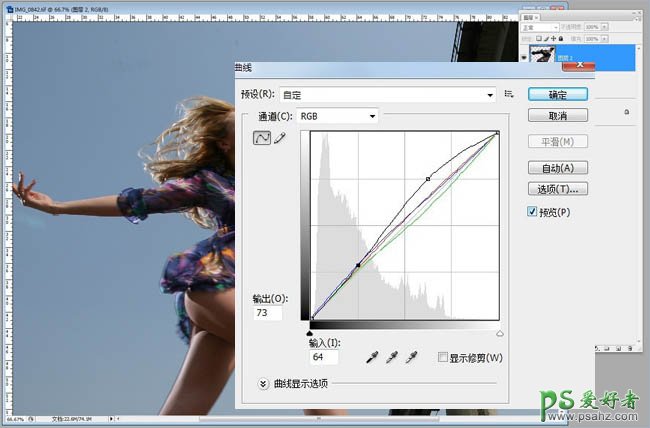The width and height of the screenshot is (650, 428).
Task: Click the 自动 (Auto) button
Action: (557, 168)
